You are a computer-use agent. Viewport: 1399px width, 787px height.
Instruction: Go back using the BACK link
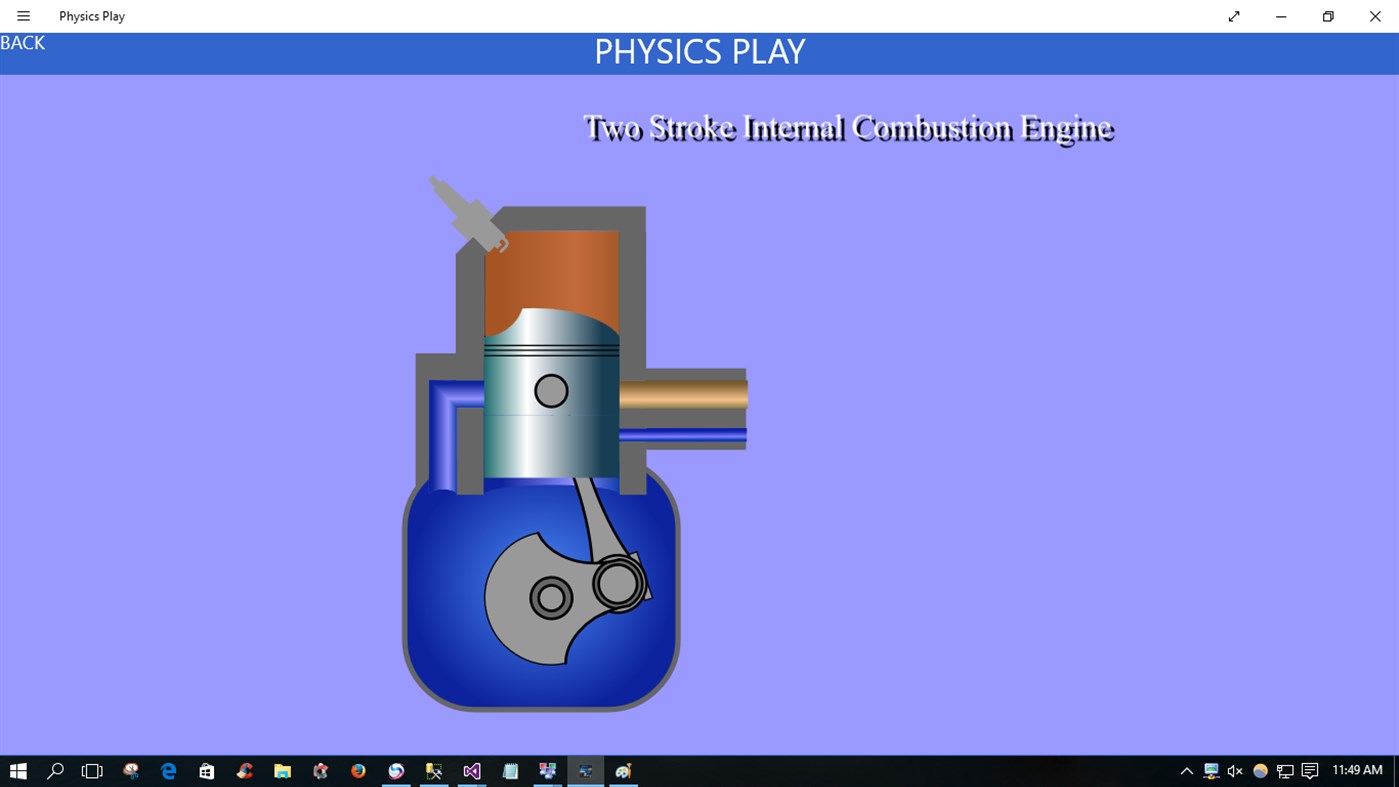pos(22,42)
